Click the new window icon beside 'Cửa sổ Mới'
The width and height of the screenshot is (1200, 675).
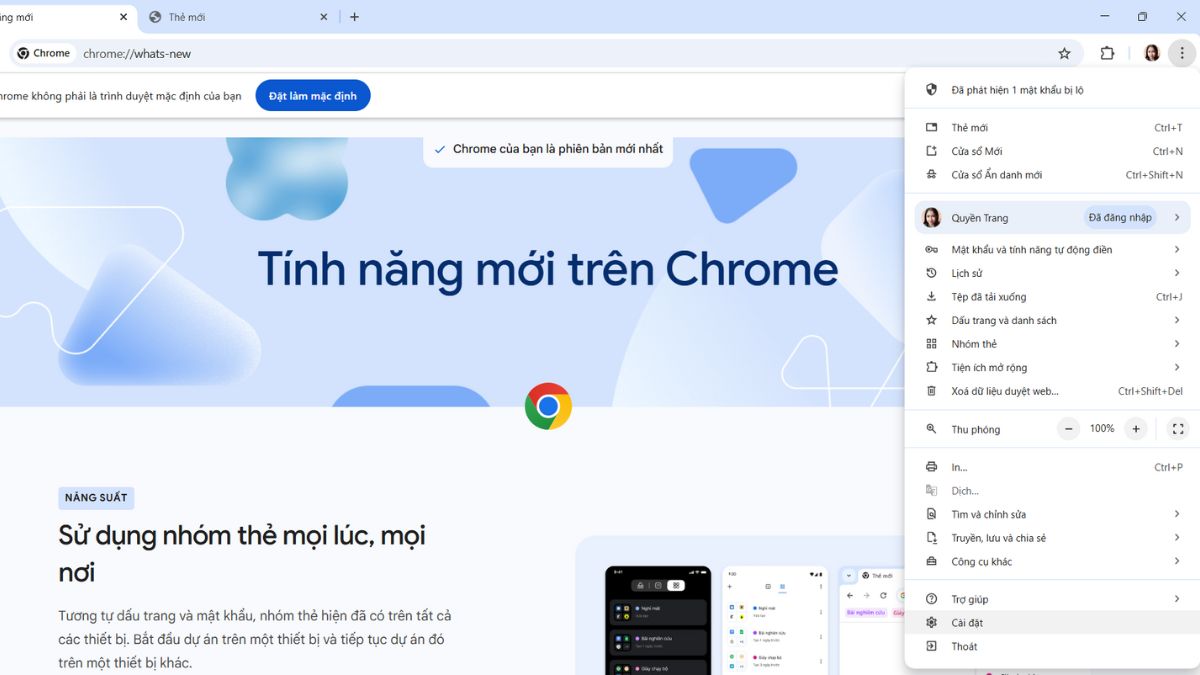coord(932,151)
